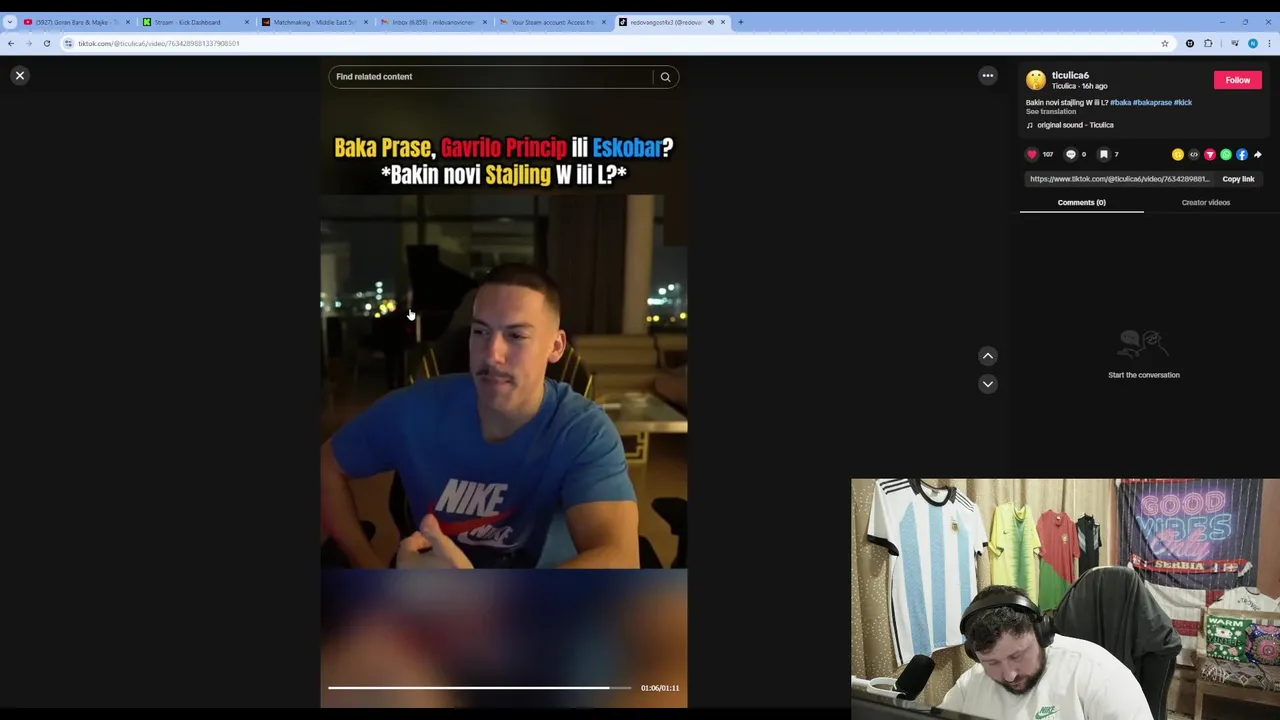Seek on the video progress bar
Screen dimensions: 1280x720
tap(480, 688)
